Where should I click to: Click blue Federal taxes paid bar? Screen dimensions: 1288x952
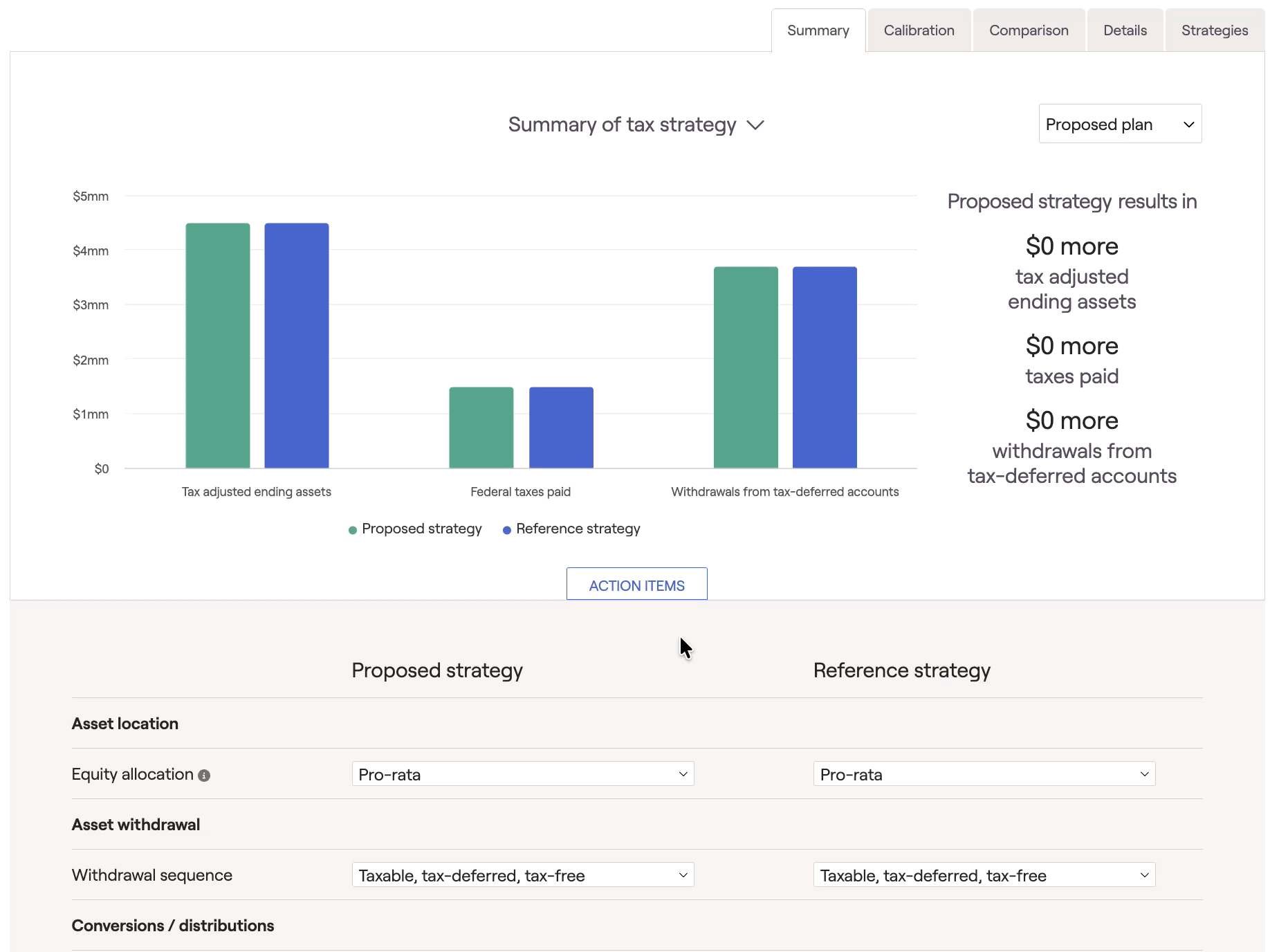point(561,428)
